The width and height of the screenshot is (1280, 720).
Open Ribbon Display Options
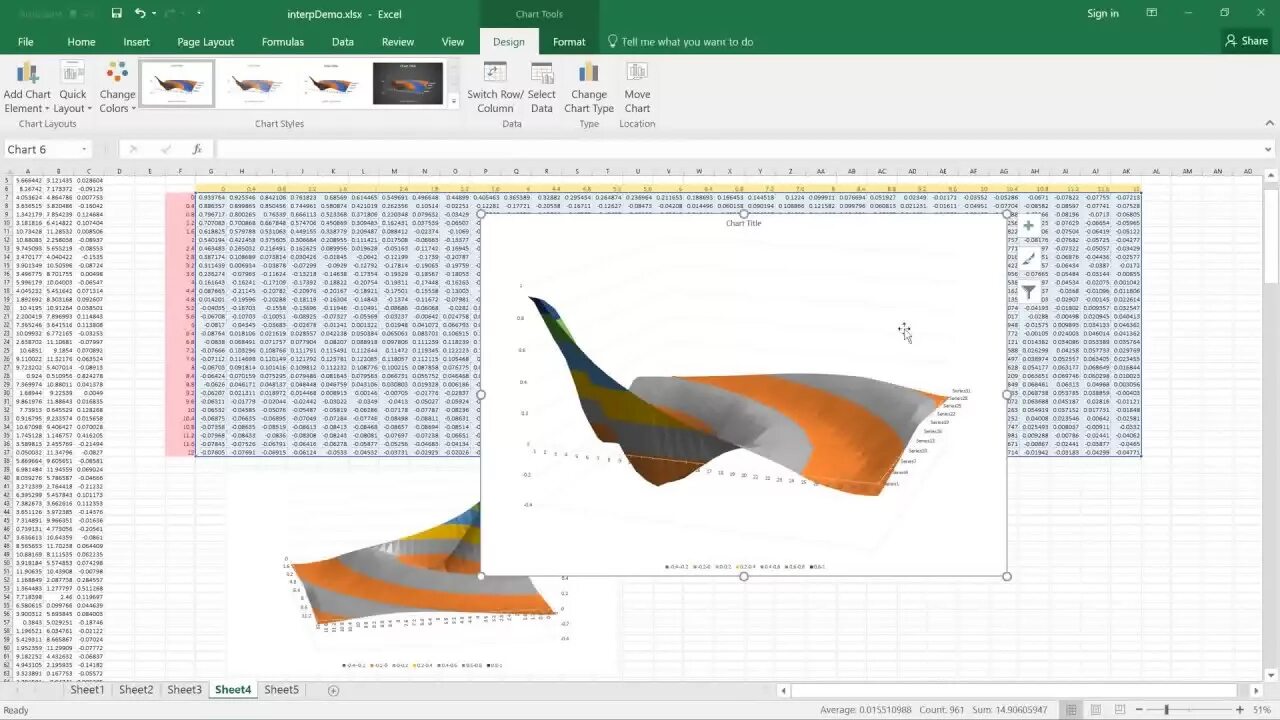(x=1151, y=13)
